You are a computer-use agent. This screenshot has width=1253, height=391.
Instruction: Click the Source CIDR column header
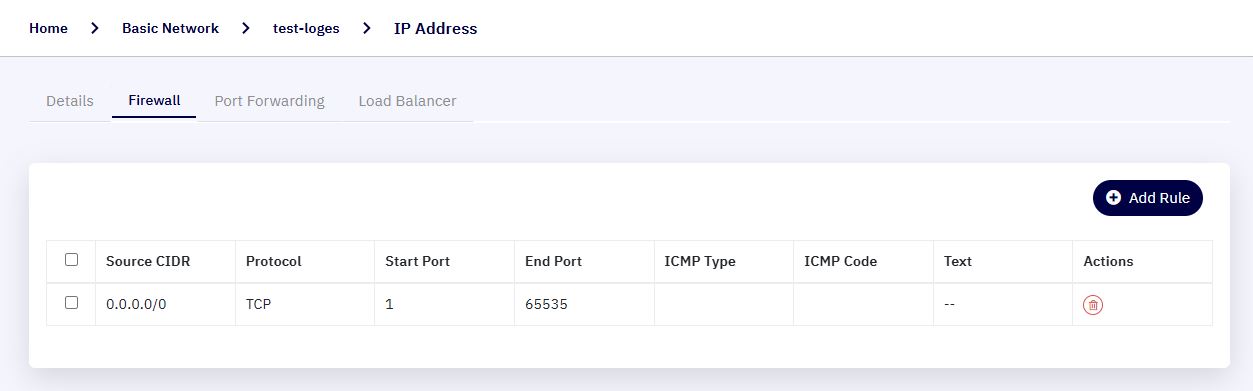tap(148, 261)
